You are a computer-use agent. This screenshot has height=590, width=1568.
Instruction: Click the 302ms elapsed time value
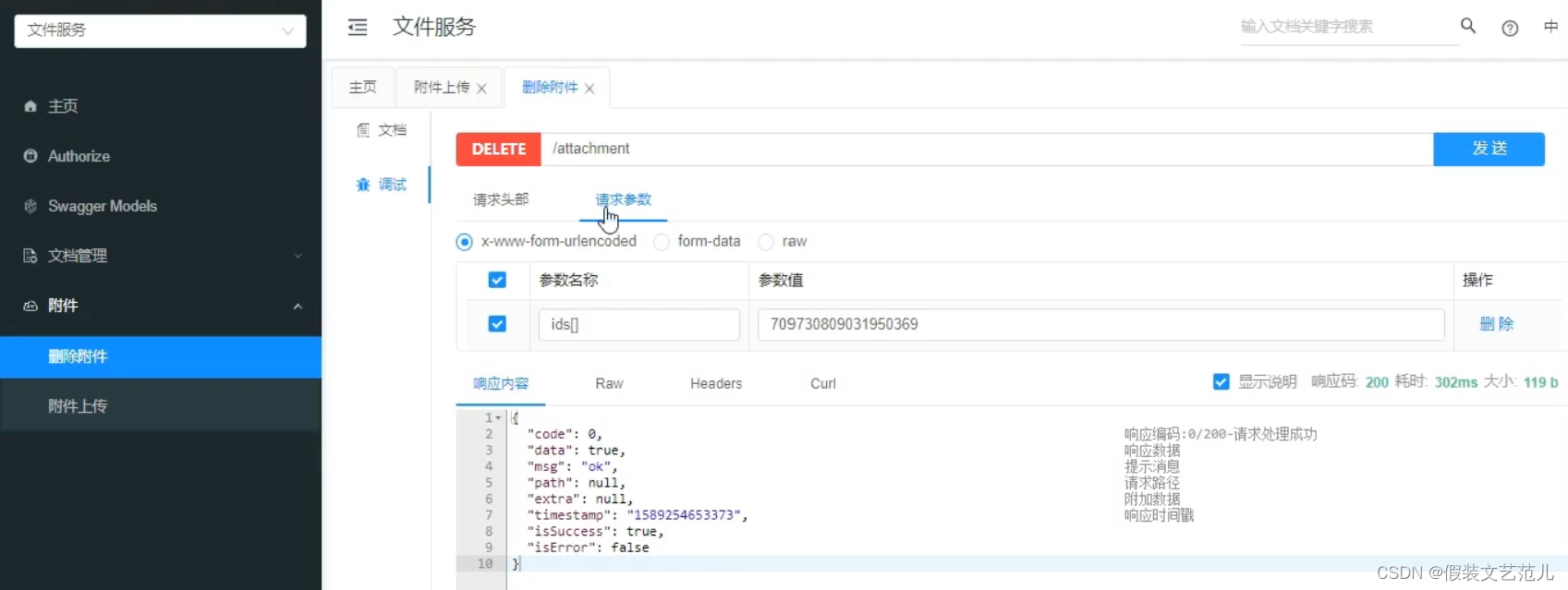[x=1456, y=382]
